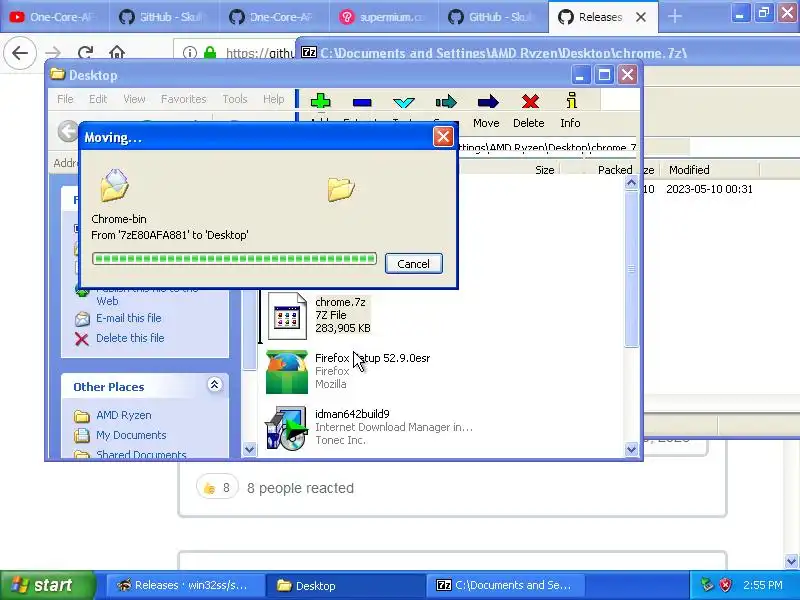Click the site info icon in address bar
Viewport: 800px width, 600px height.
(190, 53)
